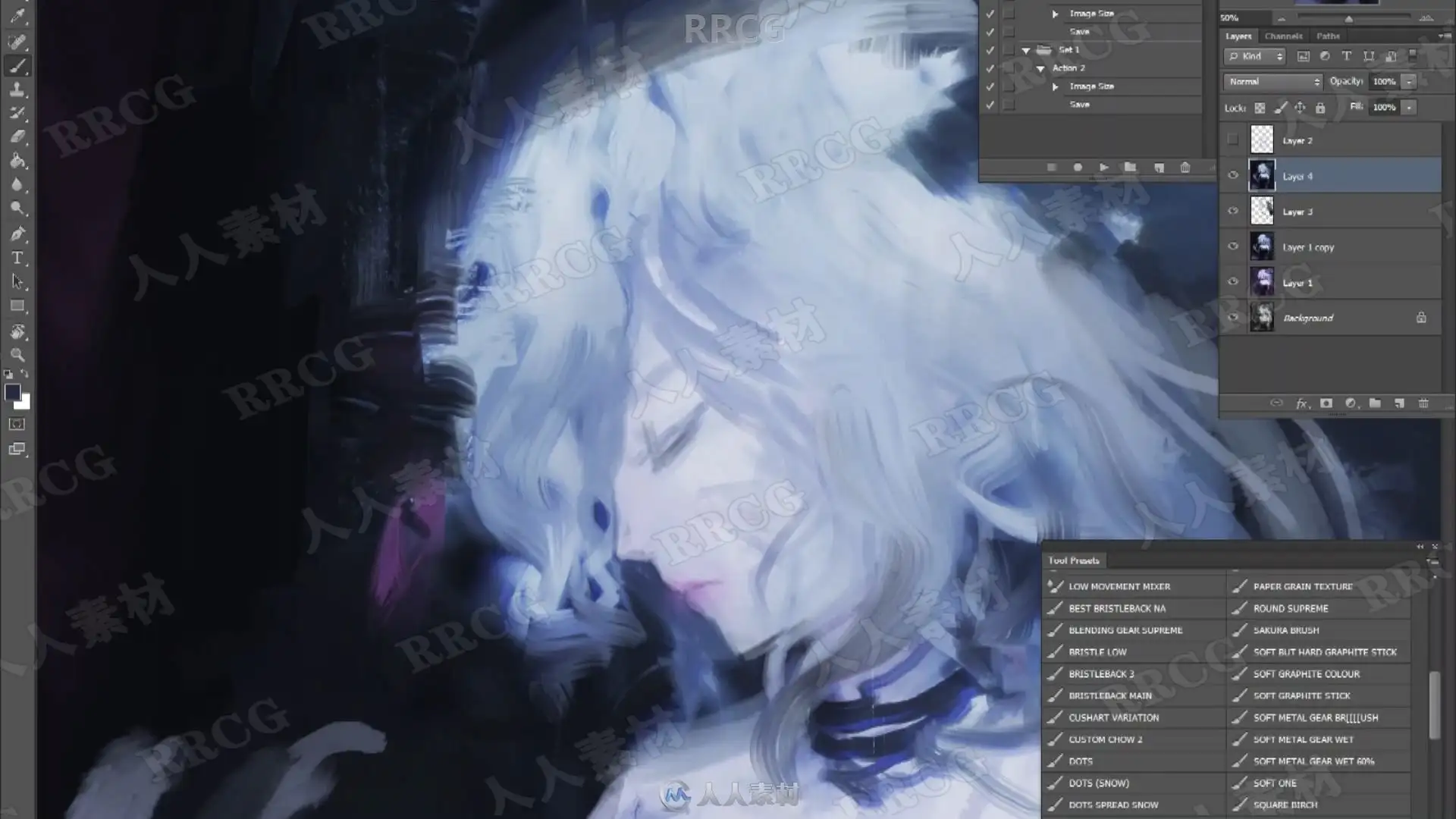Image resolution: width=1456 pixels, height=819 pixels.
Task: Select the Rectangle shape tool
Action: (17, 306)
